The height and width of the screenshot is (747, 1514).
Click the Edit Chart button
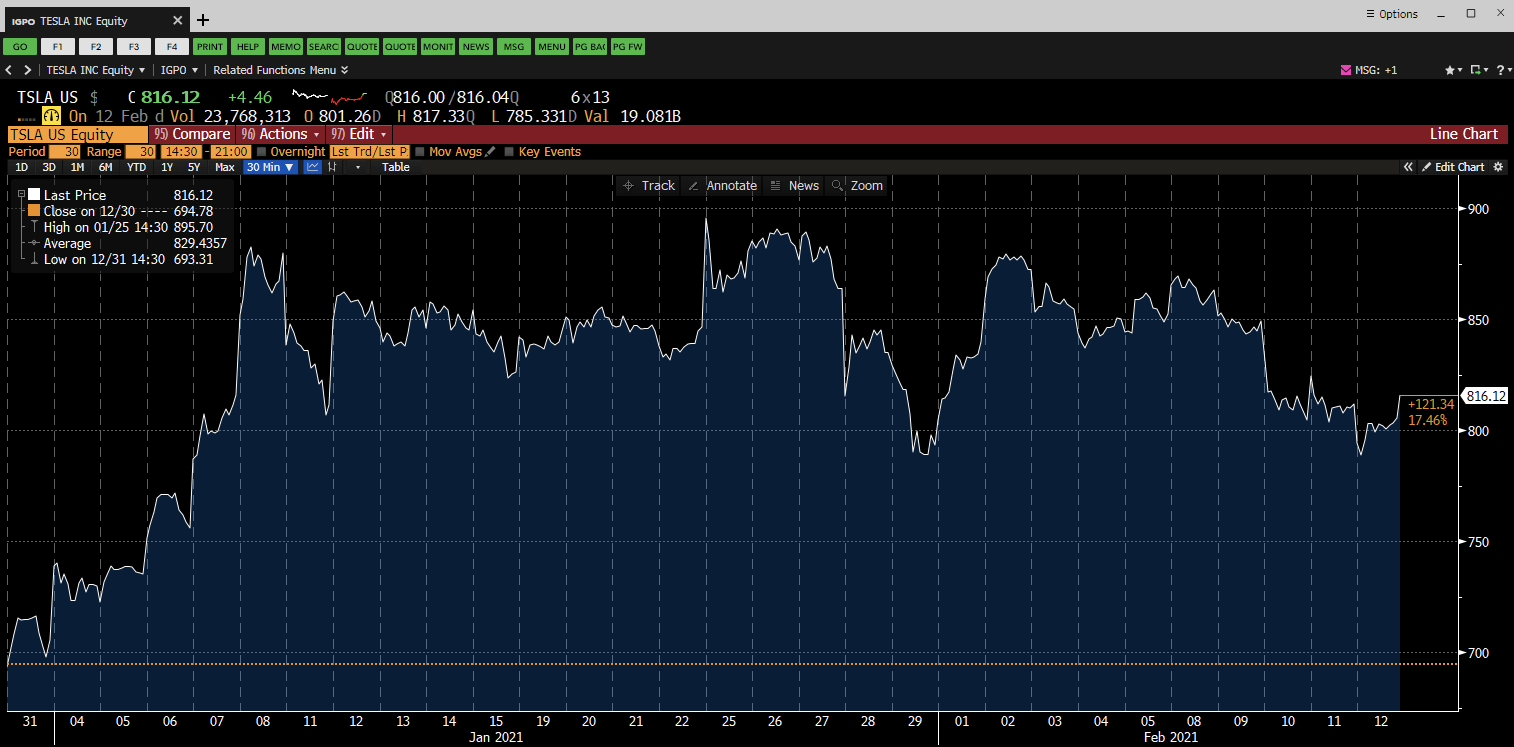tap(1453, 167)
